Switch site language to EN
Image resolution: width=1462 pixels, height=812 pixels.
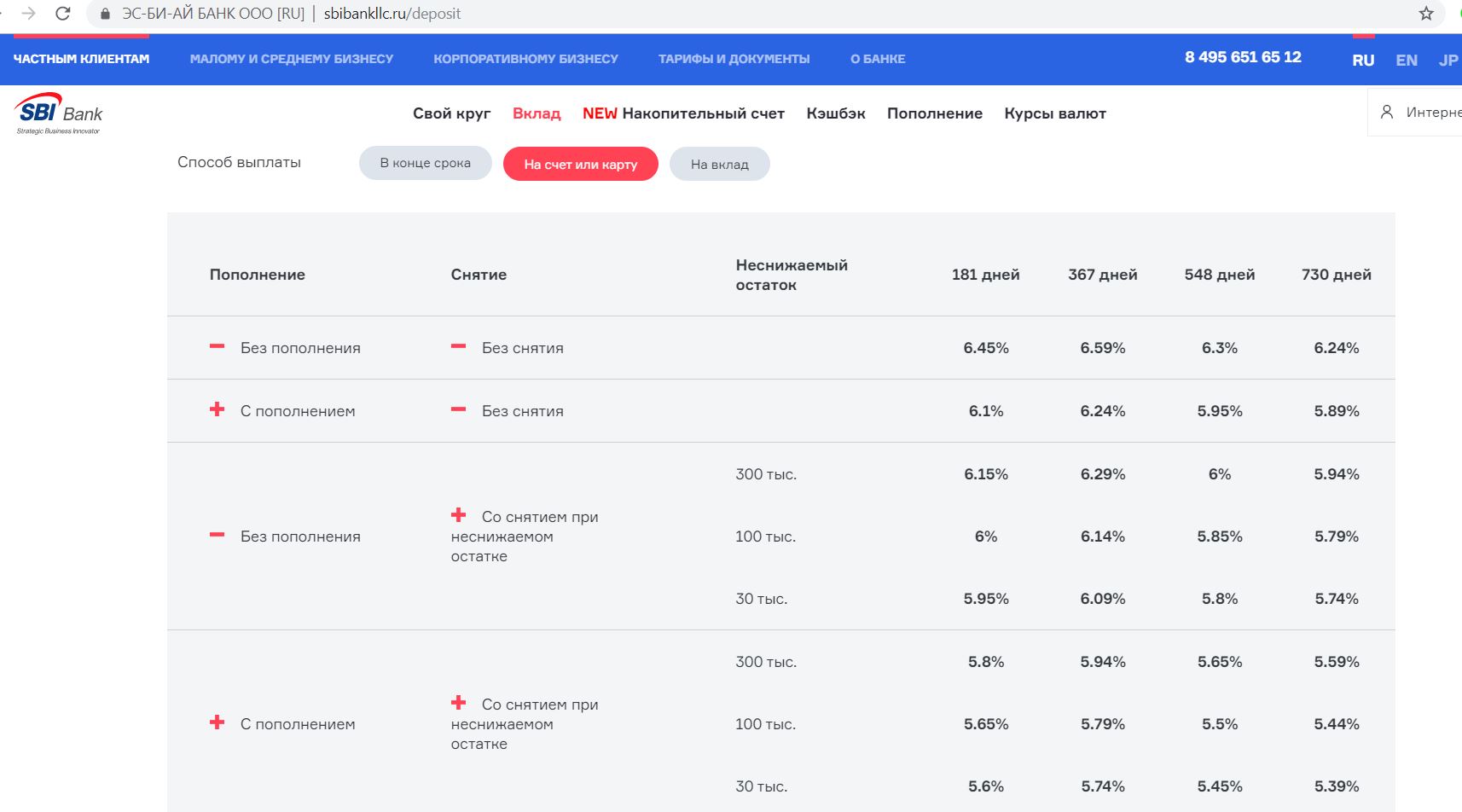click(x=1407, y=61)
